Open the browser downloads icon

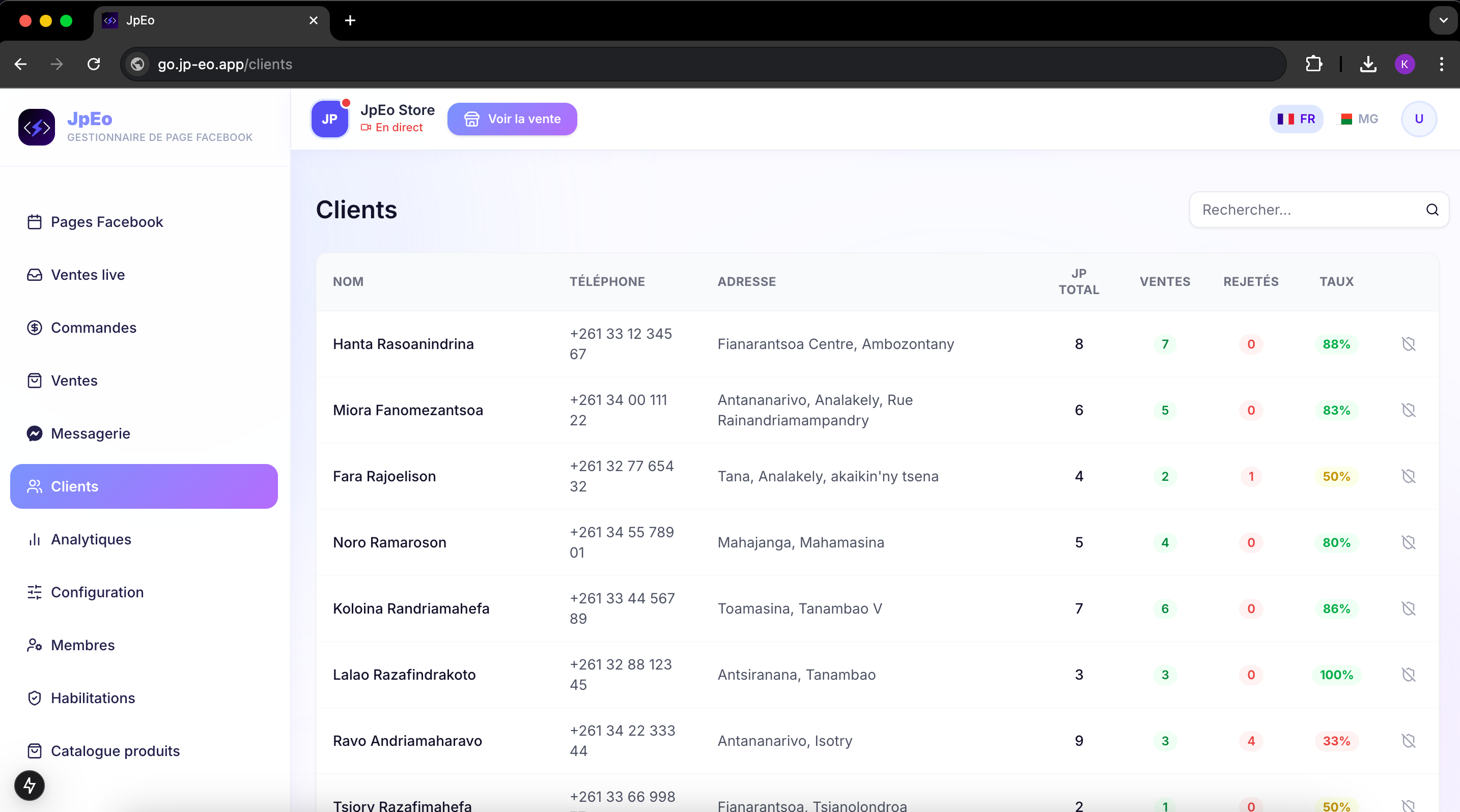pos(1368,64)
